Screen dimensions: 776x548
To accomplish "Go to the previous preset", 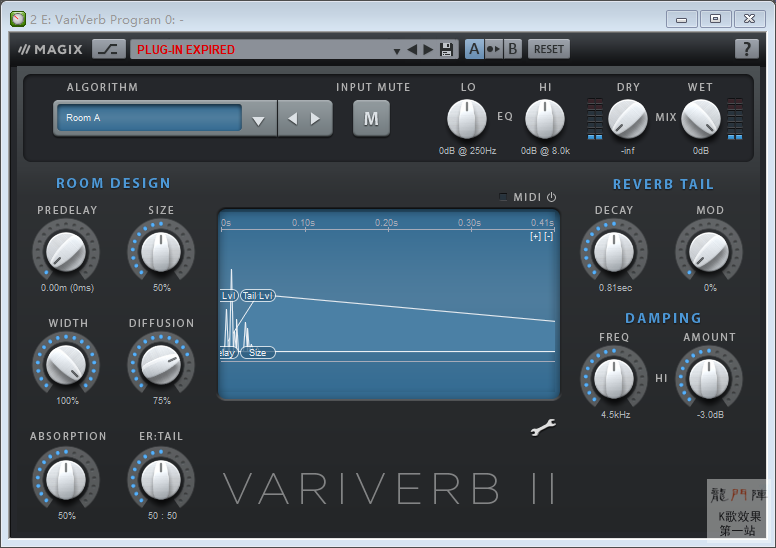I will pyautogui.click(x=412, y=50).
